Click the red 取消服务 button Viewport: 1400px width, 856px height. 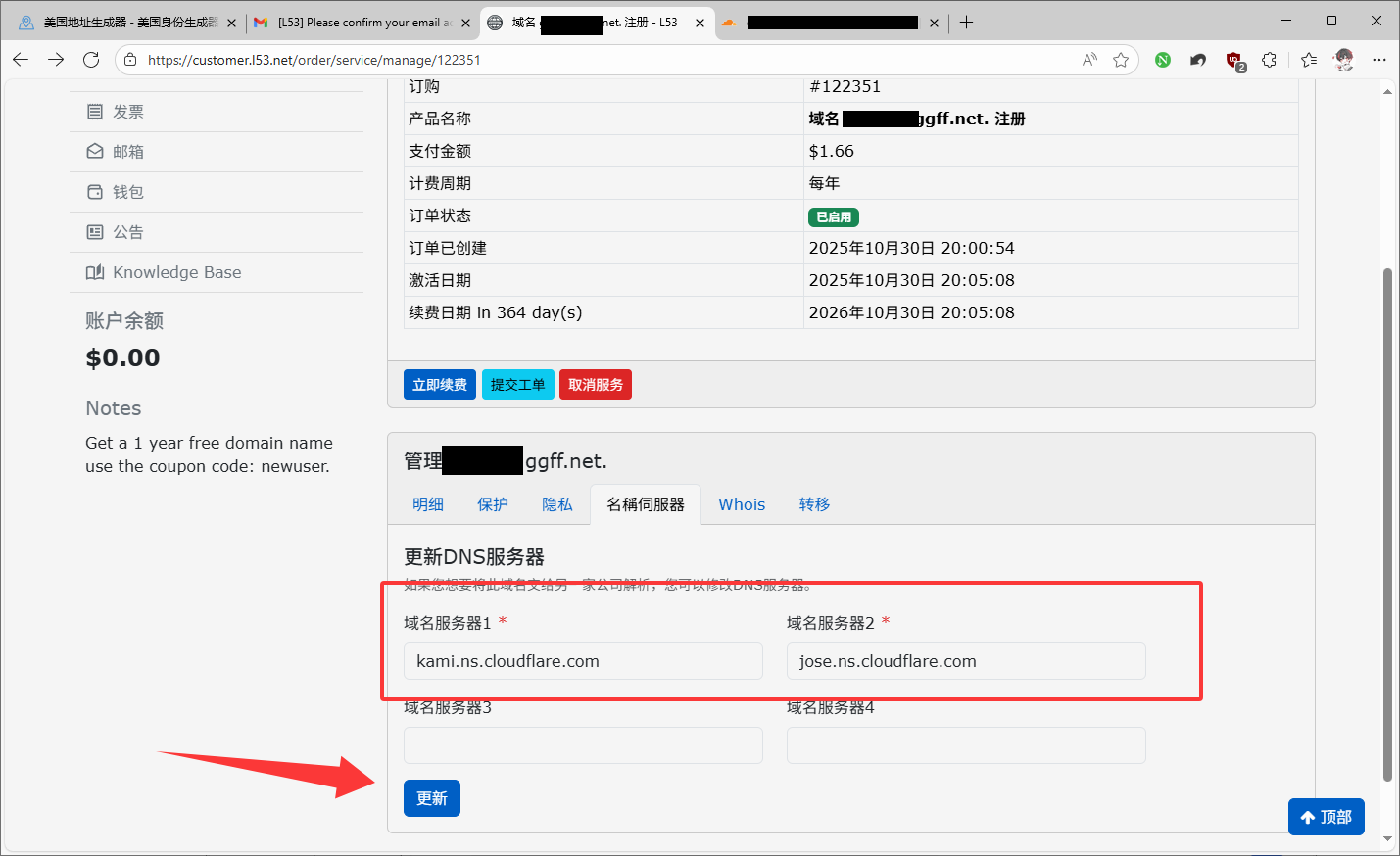[x=595, y=385]
